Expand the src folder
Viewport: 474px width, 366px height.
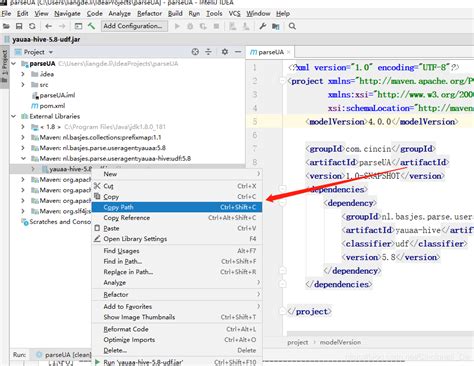23,85
